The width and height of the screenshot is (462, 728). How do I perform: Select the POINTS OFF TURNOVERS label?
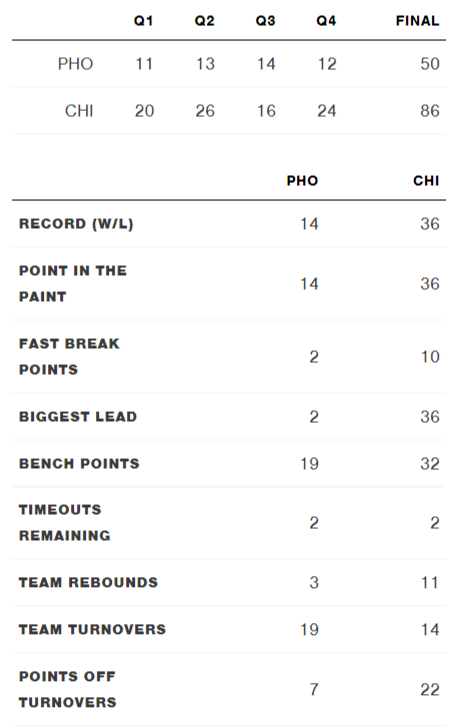[x=68, y=689]
